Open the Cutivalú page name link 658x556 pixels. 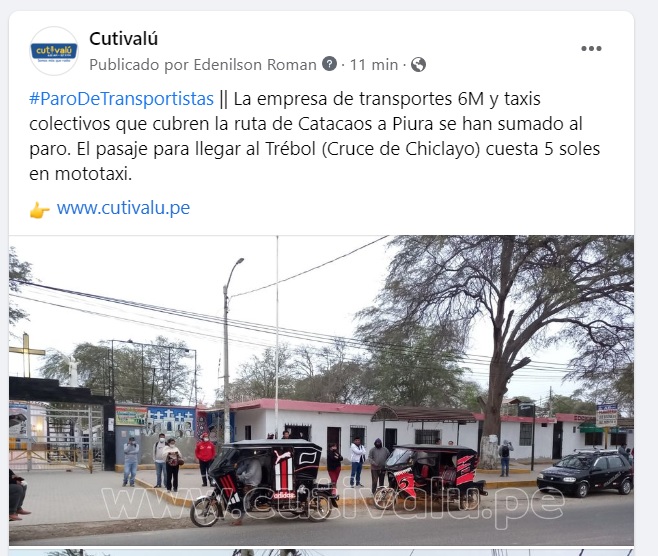[x=123, y=39]
